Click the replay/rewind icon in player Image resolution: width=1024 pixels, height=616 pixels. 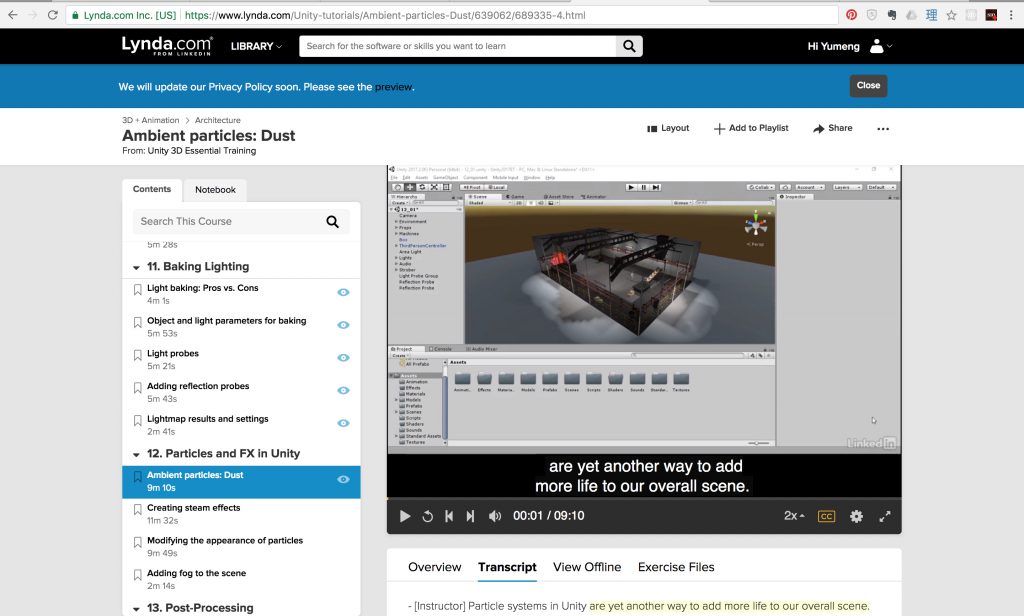(x=428, y=516)
